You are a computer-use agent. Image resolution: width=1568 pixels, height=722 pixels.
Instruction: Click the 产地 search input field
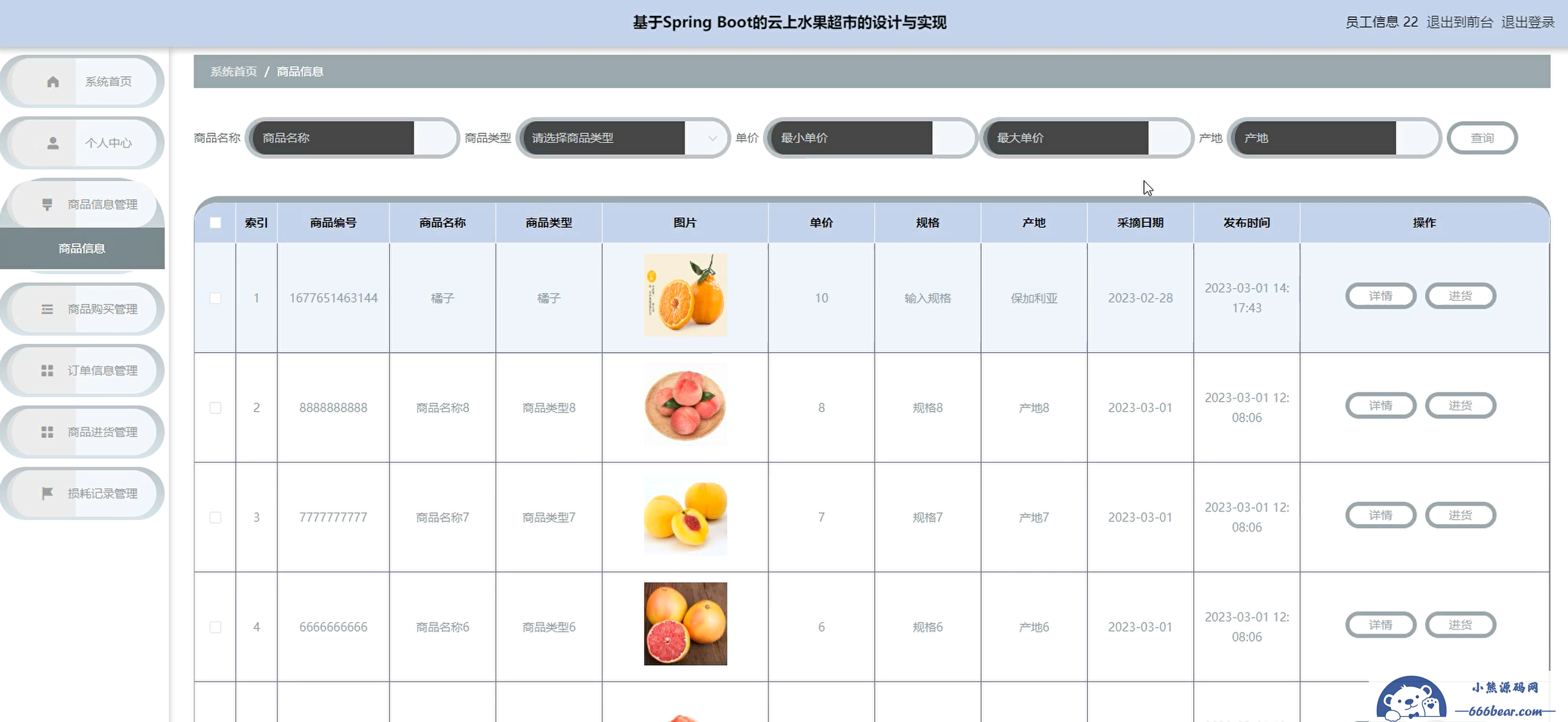(1334, 138)
